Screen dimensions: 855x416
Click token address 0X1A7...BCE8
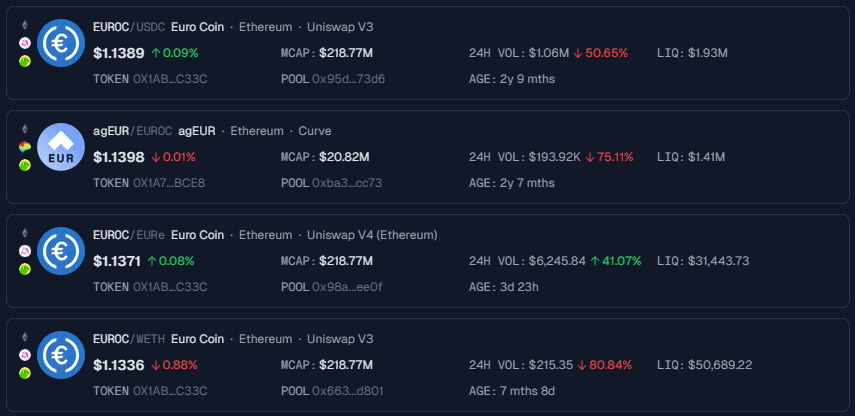169,183
